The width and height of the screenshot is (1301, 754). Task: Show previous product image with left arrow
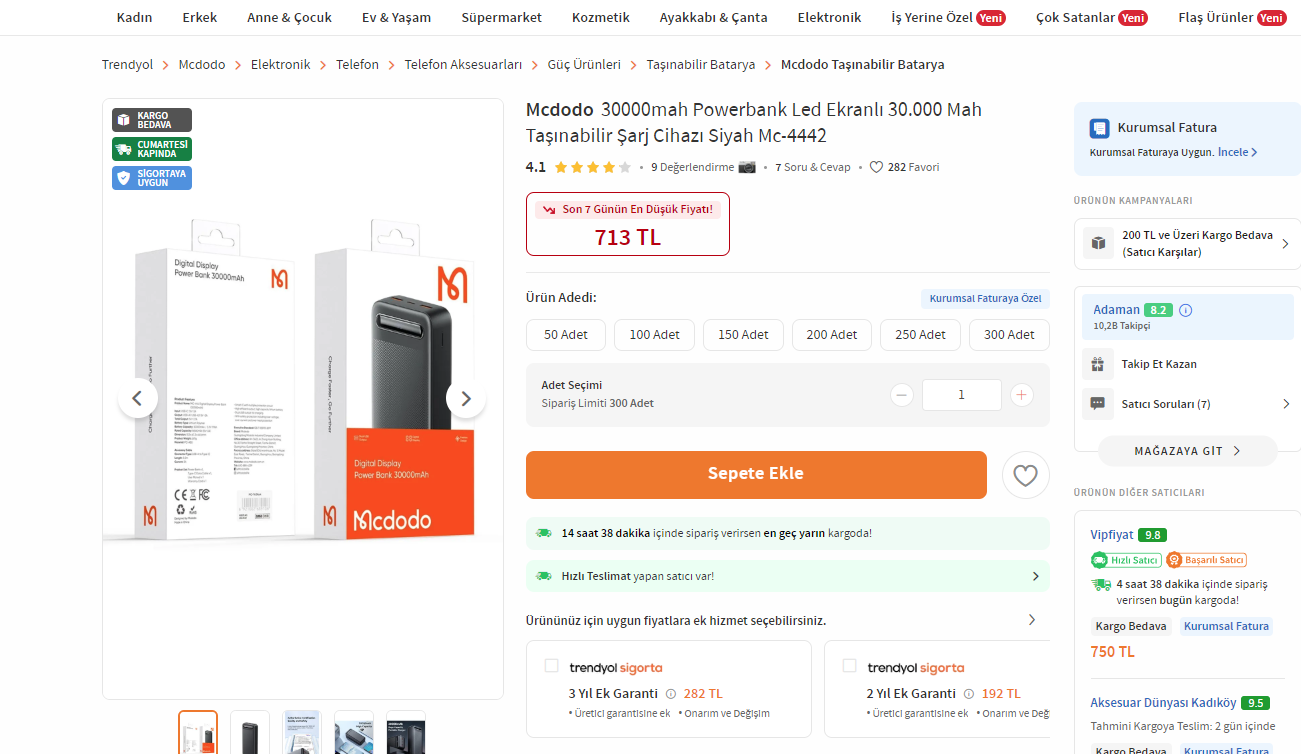[138, 399]
